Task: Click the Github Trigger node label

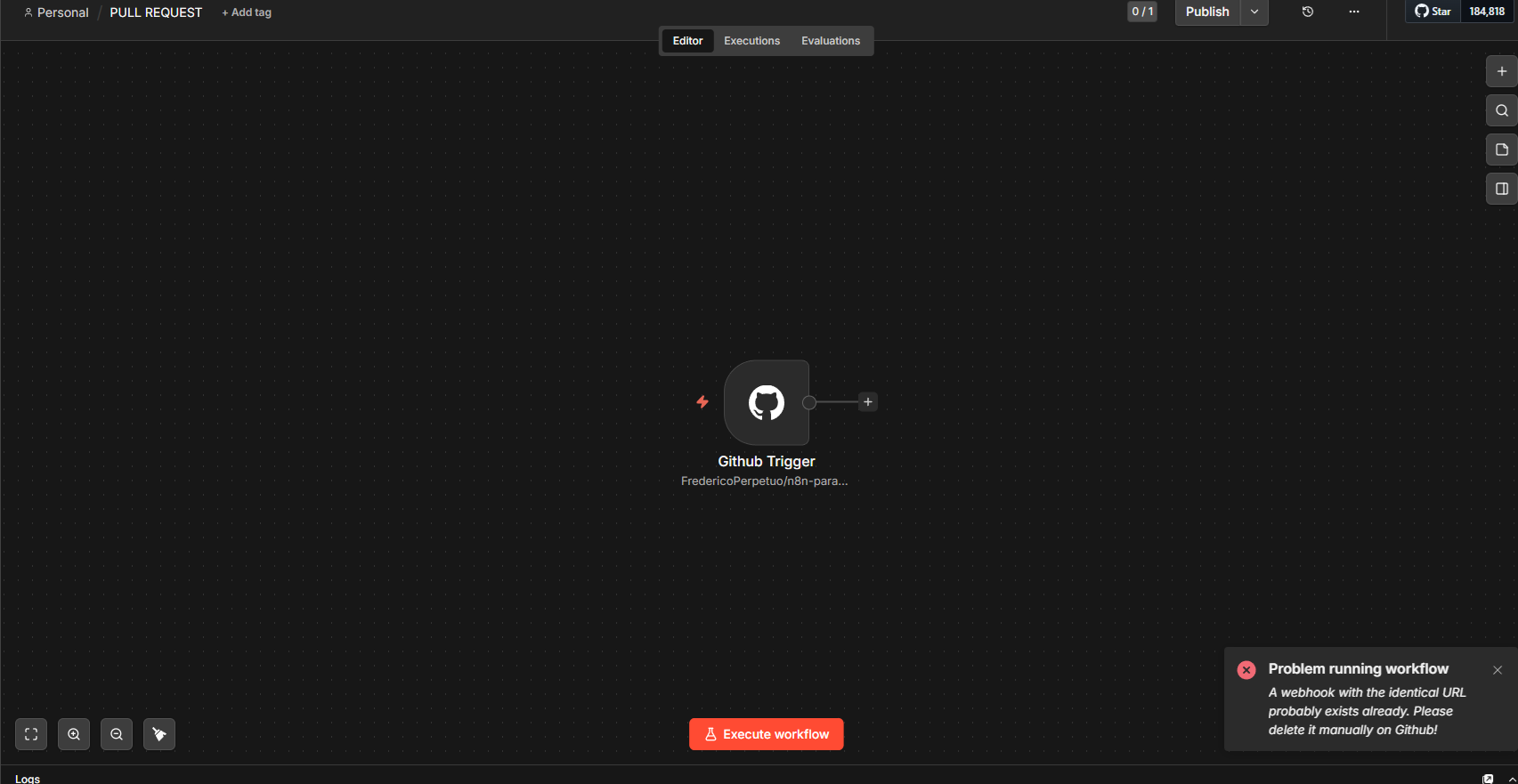Action: point(767,461)
